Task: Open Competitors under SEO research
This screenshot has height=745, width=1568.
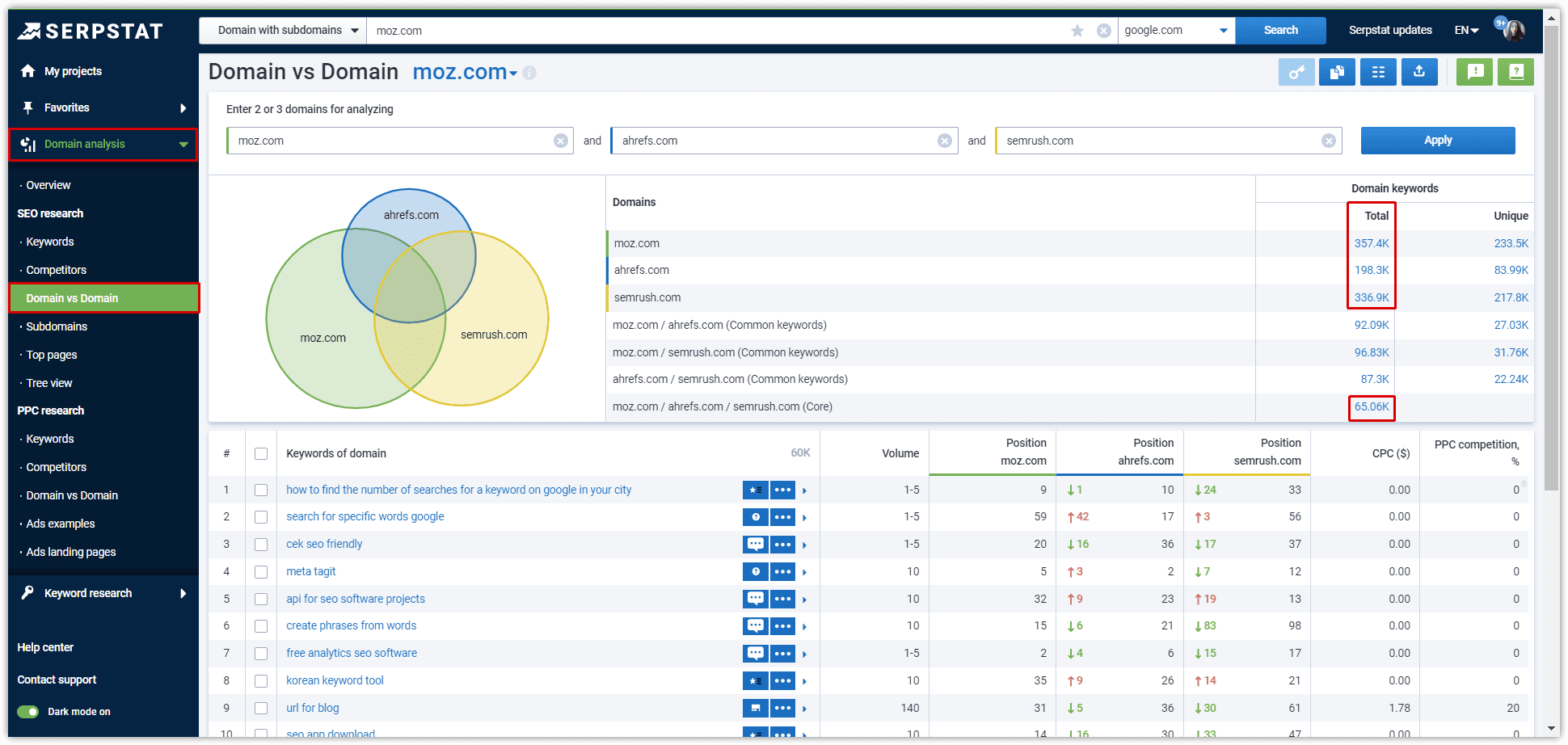Action: tap(56, 270)
